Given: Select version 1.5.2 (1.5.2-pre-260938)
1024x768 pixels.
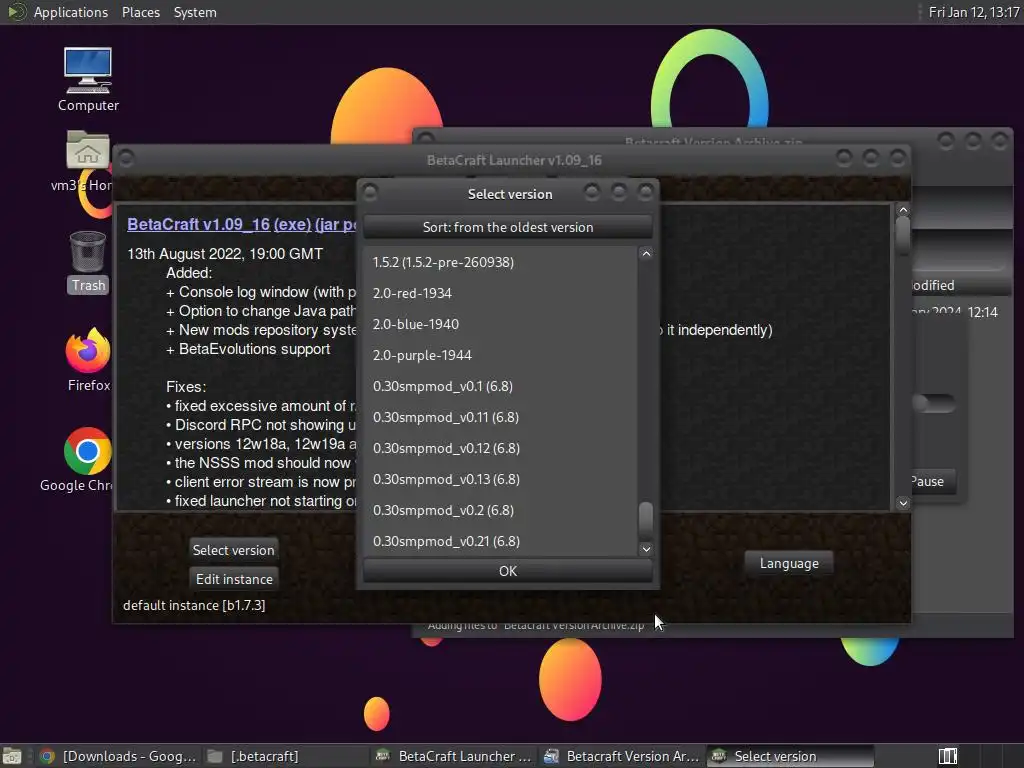Looking at the screenshot, I should tap(500, 262).
